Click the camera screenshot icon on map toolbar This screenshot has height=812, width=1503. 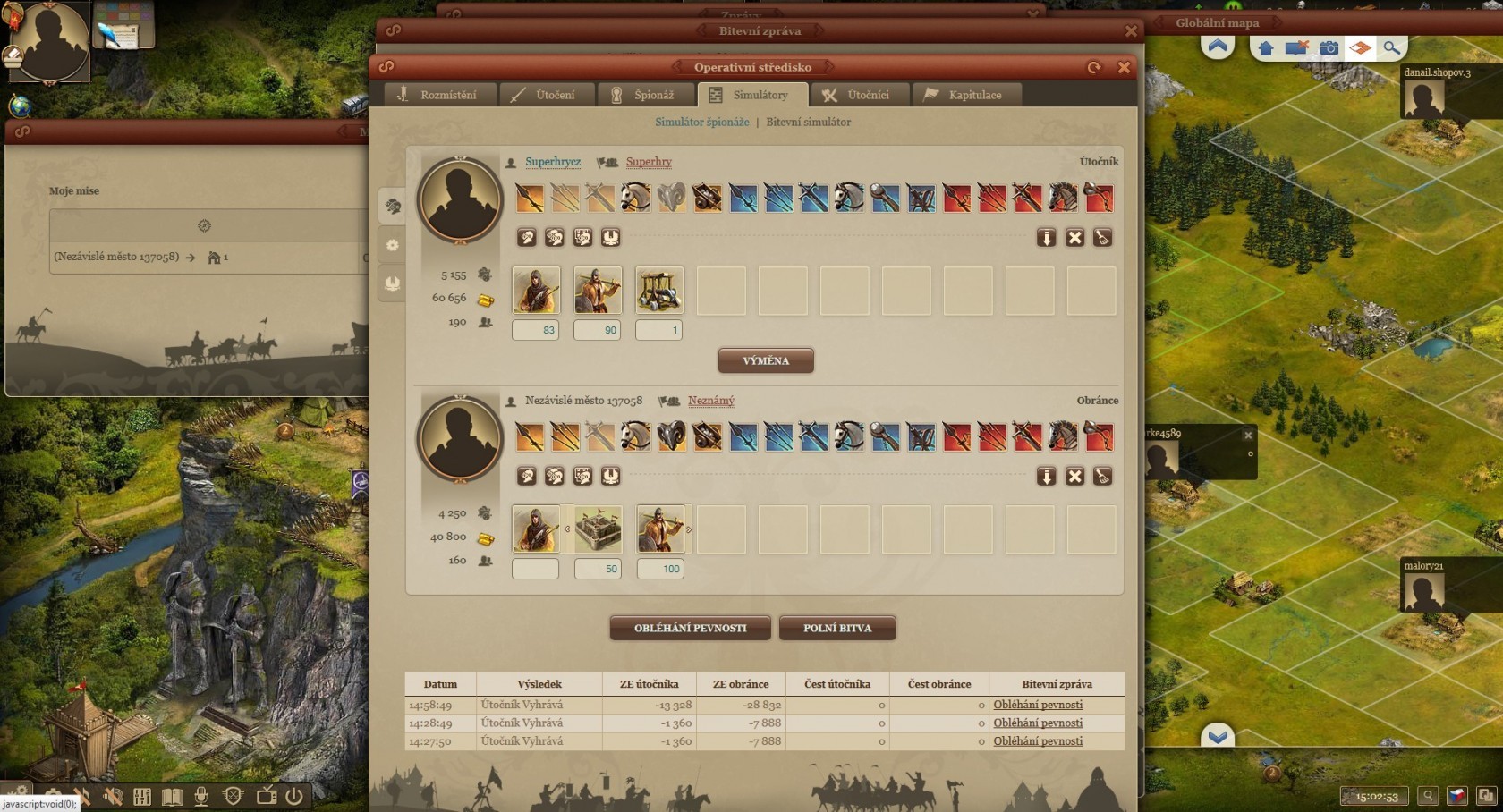[x=1329, y=47]
